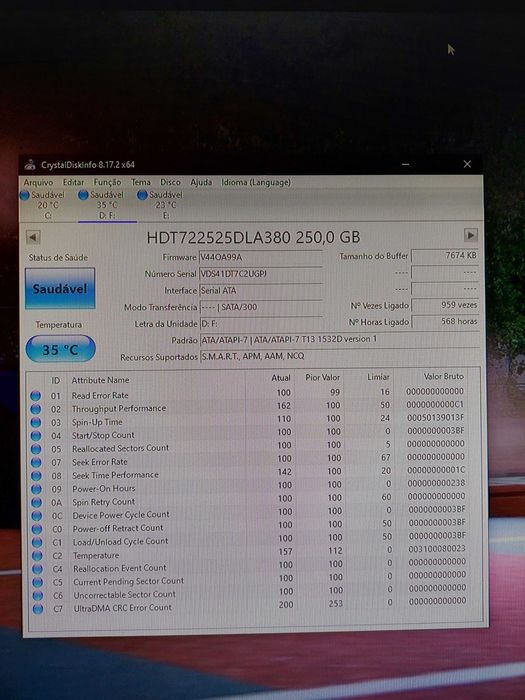Click status dot for Seek Error Rate
The height and width of the screenshot is (700, 525).
tap(36, 462)
